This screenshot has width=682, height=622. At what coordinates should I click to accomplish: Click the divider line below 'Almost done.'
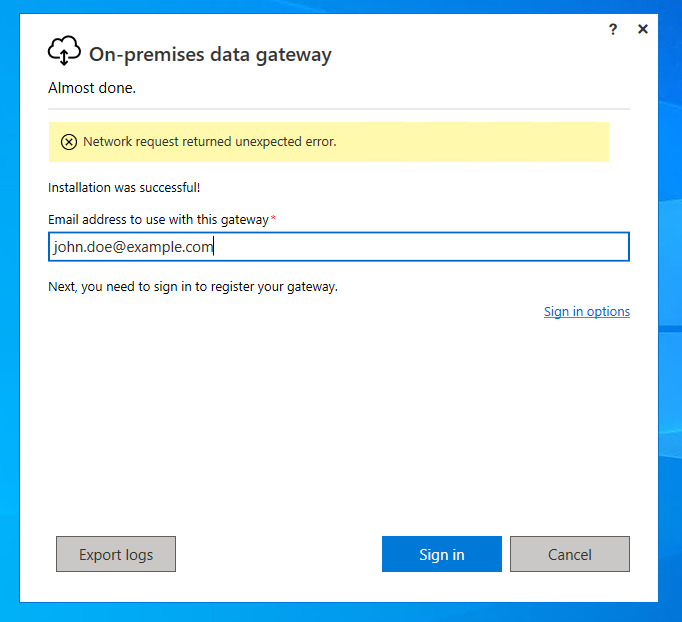click(x=338, y=108)
